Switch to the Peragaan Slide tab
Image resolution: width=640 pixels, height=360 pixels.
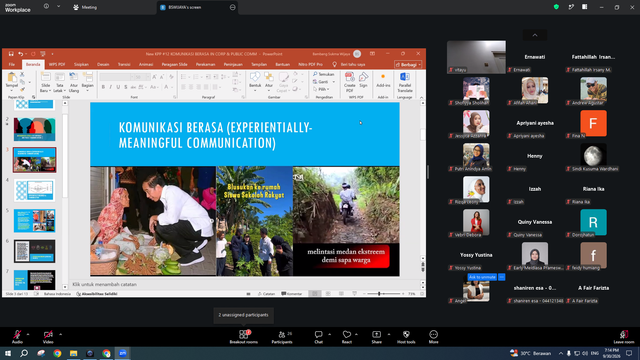point(174,64)
